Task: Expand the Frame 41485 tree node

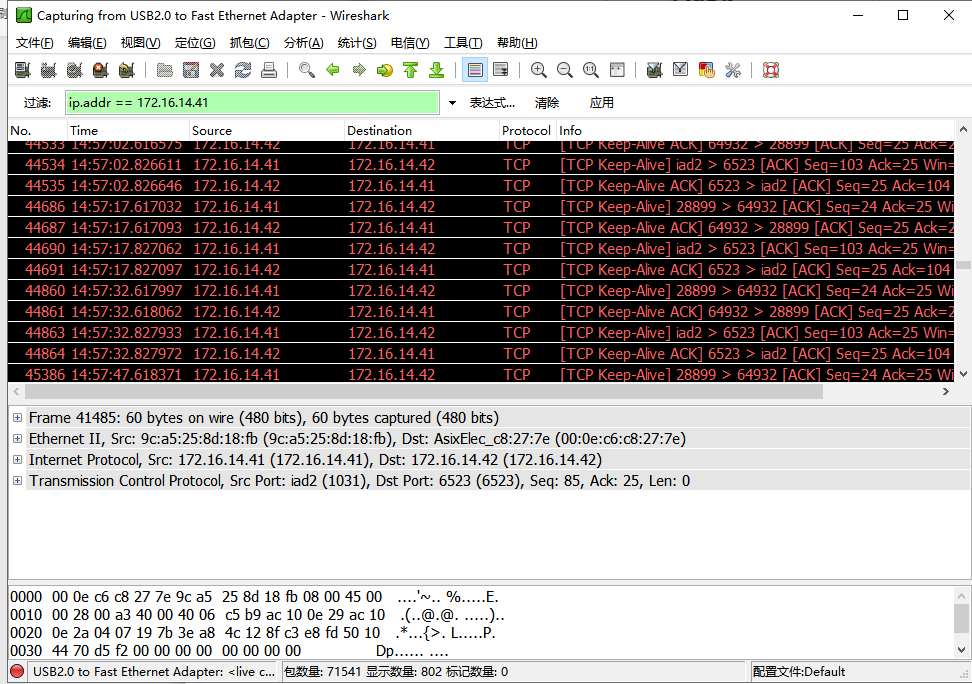Action: tap(17, 418)
